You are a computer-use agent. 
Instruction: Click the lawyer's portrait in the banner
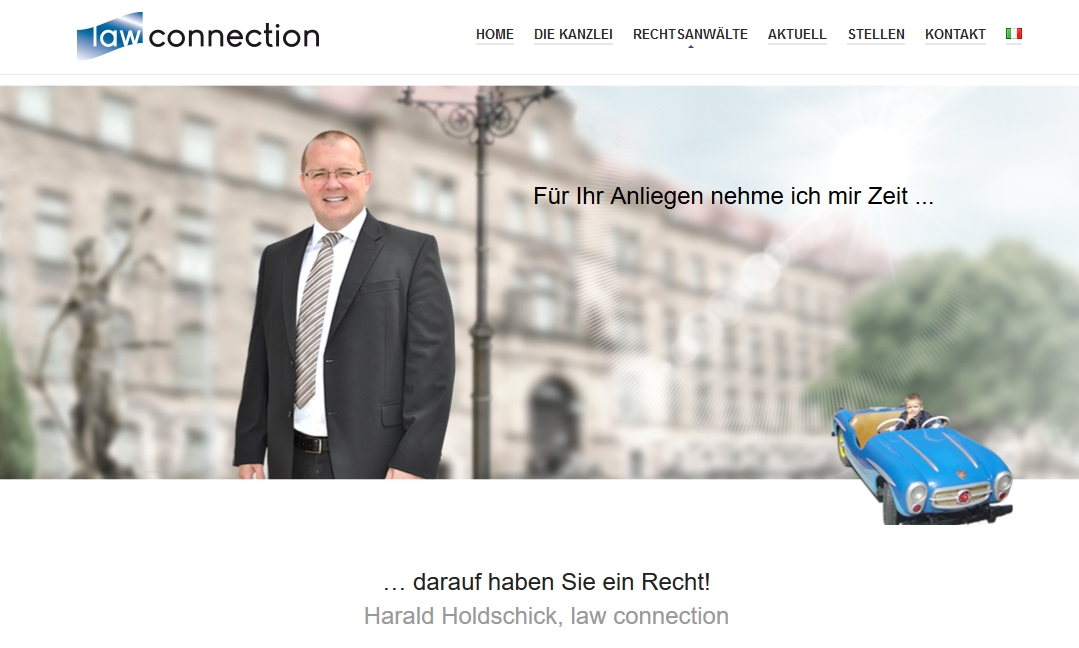point(344,305)
